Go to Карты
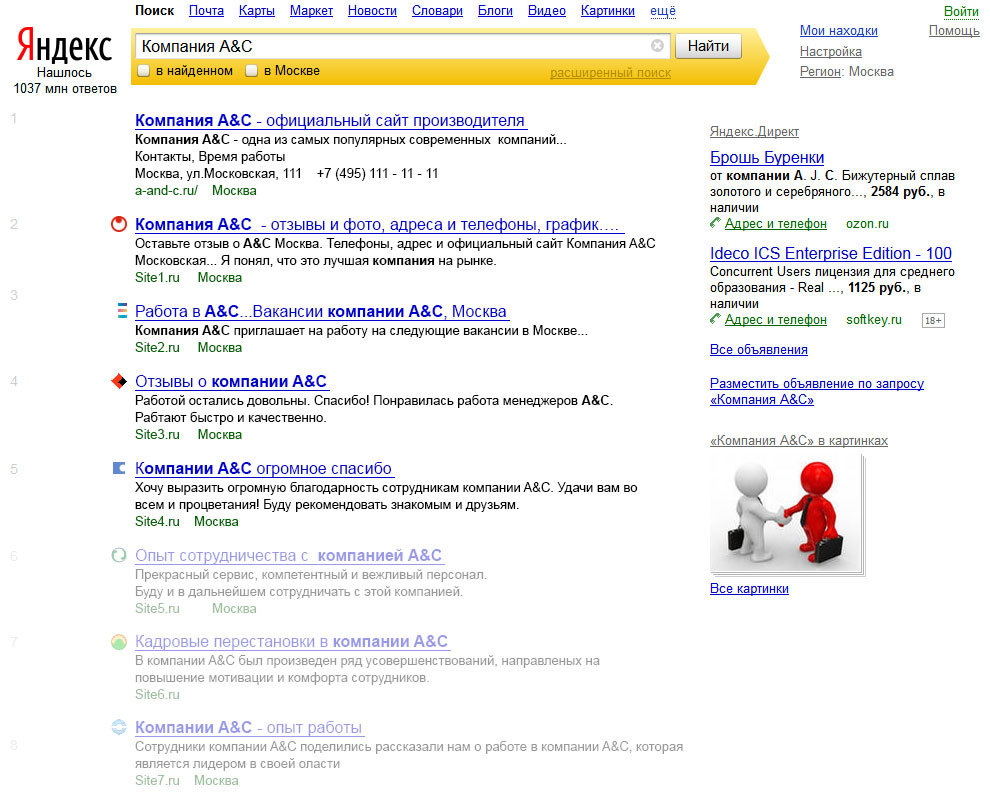990x811 pixels. click(257, 11)
